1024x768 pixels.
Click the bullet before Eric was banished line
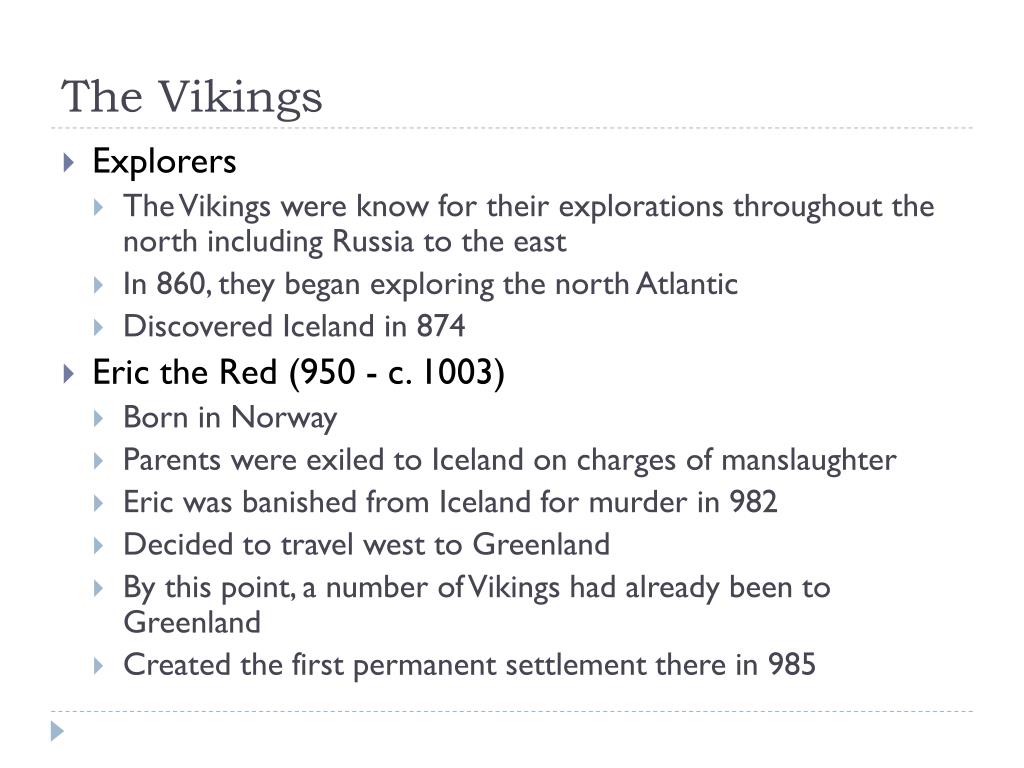pos(98,503)
